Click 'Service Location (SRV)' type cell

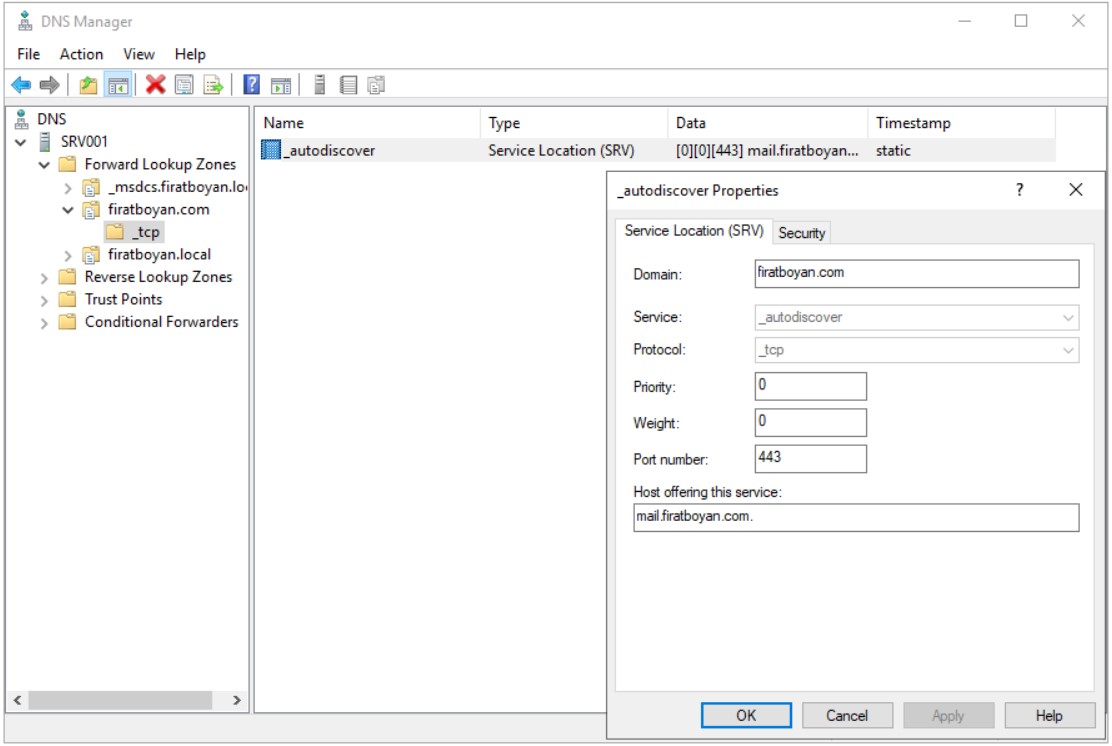click(x=561, y=150)
